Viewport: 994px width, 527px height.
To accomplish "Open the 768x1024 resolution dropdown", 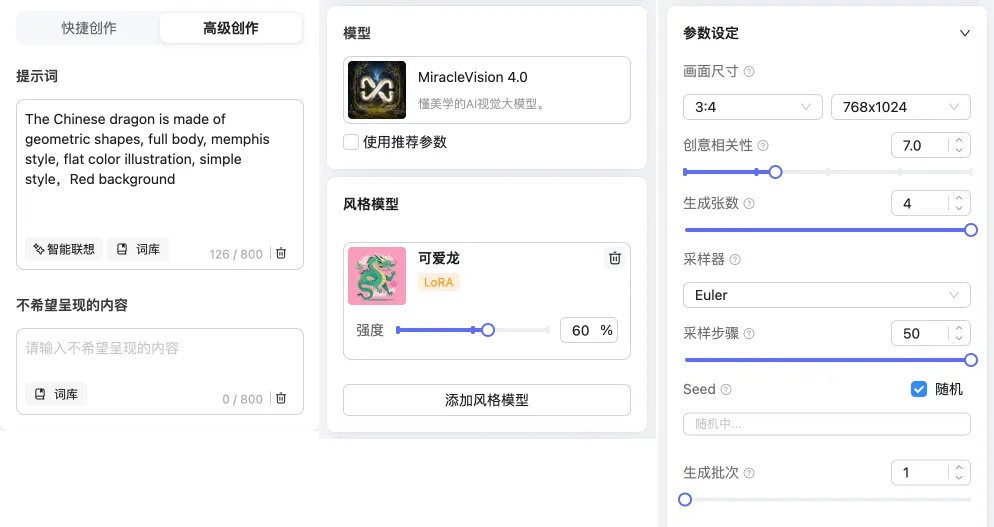I will click(x=900, y=107).
